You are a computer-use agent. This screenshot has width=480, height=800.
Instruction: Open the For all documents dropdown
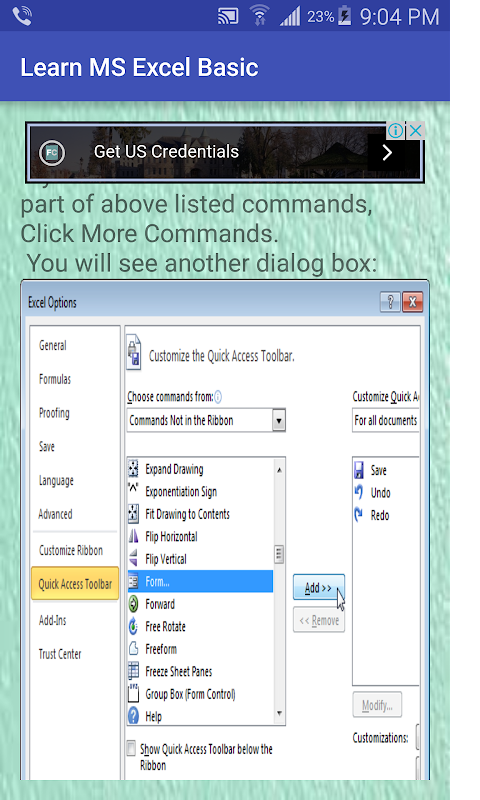coord(386,420)
